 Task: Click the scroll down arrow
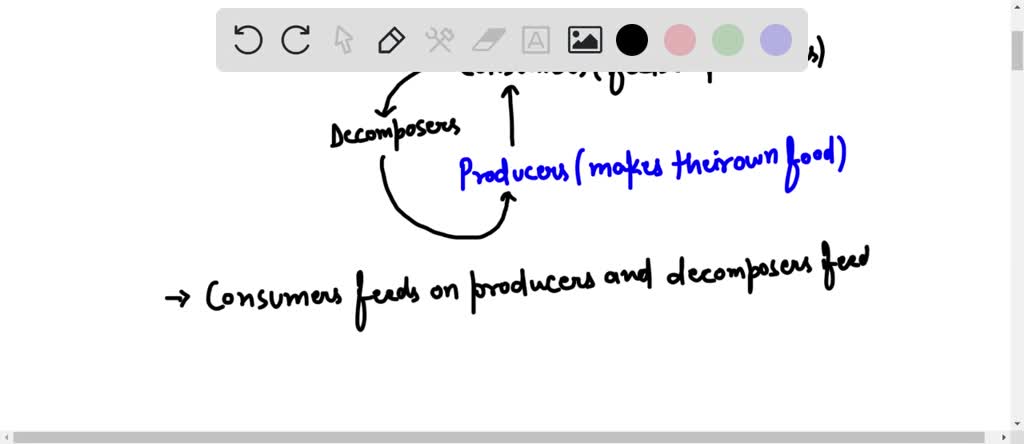point(1017,424)
